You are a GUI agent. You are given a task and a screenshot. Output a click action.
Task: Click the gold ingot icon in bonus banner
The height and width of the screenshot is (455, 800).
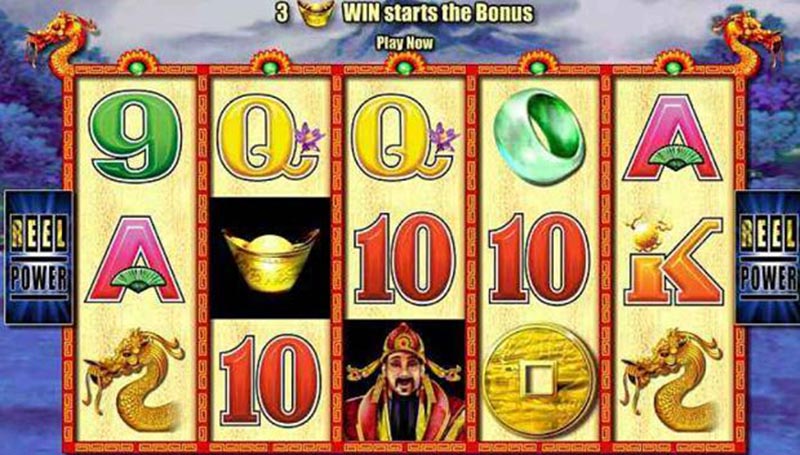pyautogui.click(x=316, y=13)
